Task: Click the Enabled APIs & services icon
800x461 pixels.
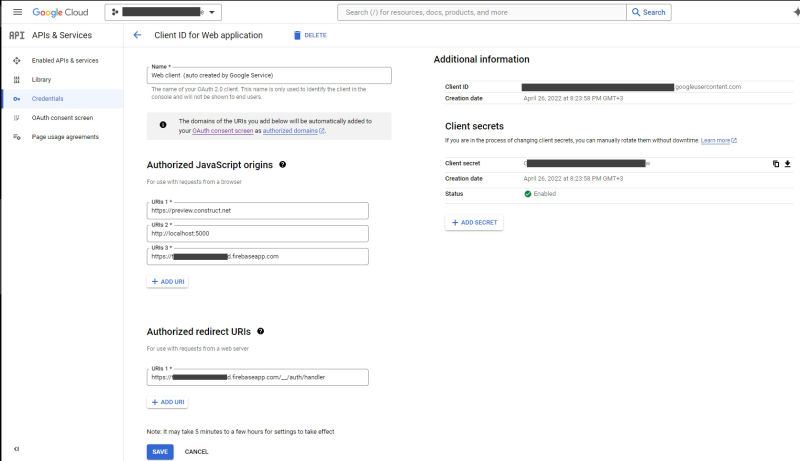Action: (17, 60)
